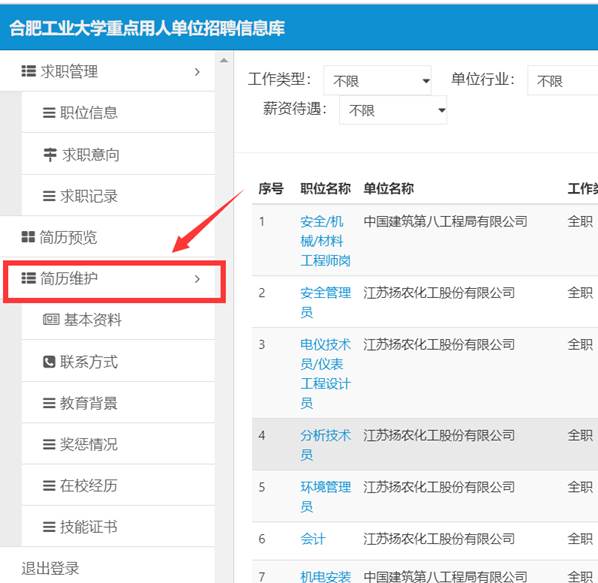The image size is (598, 583).
Task: Open the 工作类型 dropdown
Action: [378, 80]
